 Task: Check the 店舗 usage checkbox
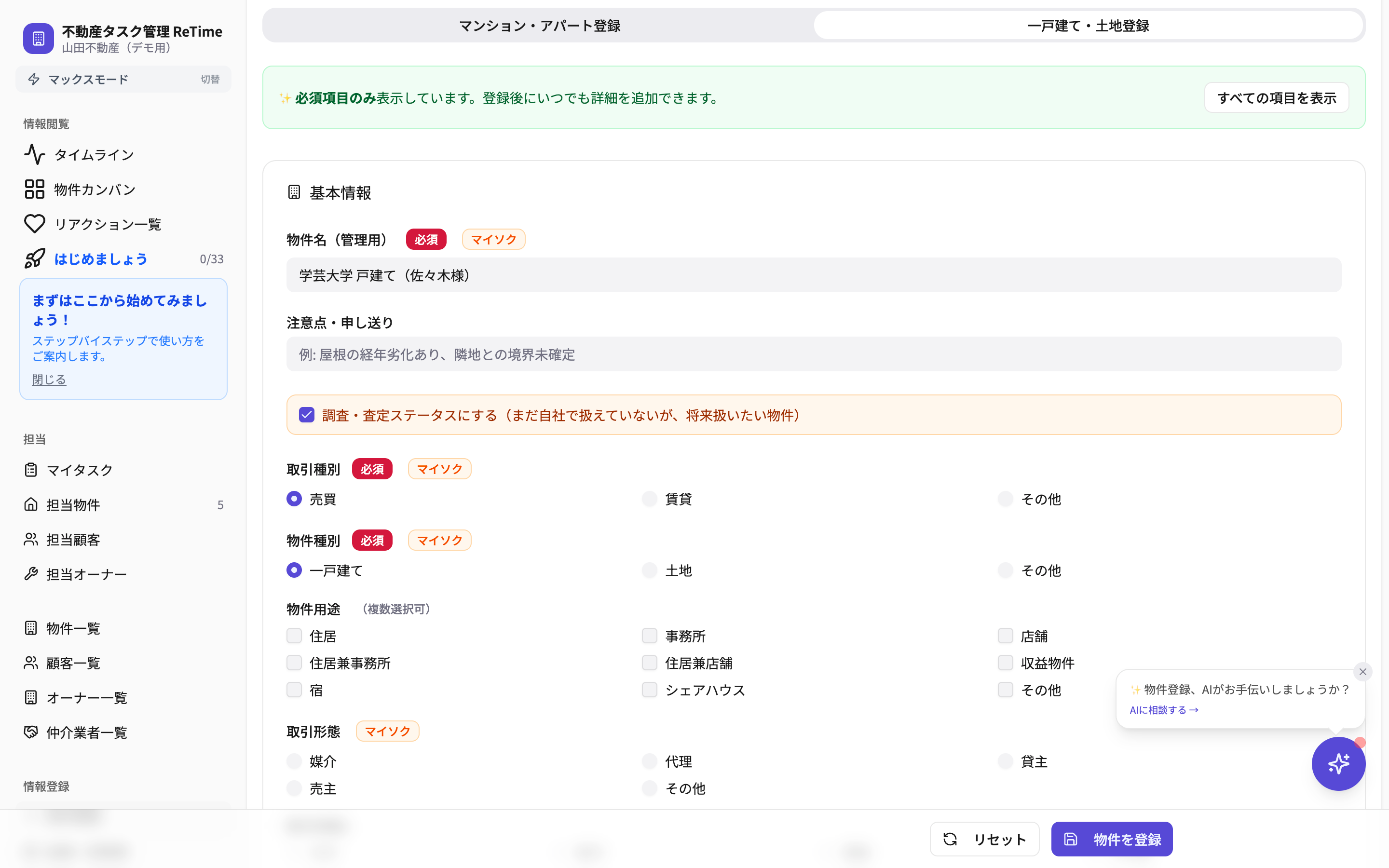[1005, 636]
